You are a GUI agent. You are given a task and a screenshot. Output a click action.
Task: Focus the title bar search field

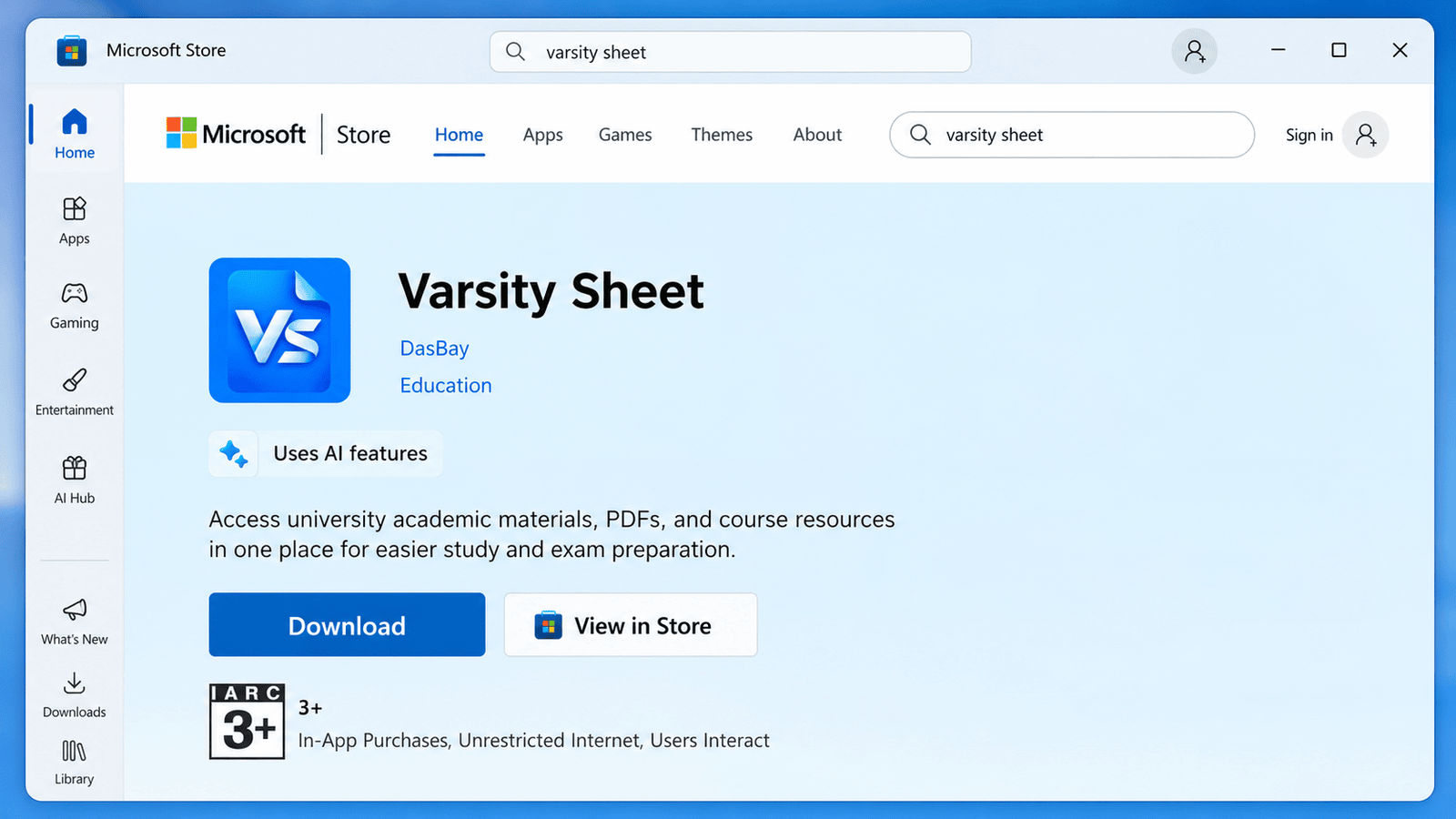pyautogui.click(x=730, y=52)
